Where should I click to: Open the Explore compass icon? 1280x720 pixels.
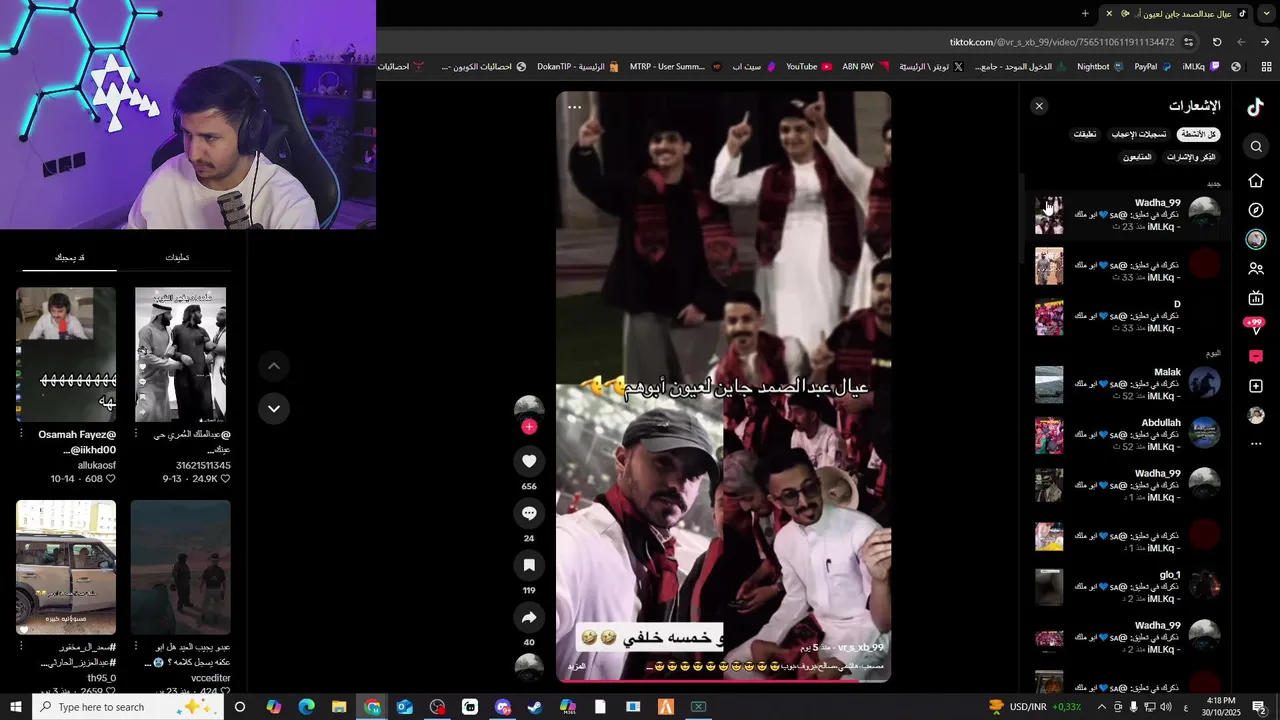tap(1256, 210)
